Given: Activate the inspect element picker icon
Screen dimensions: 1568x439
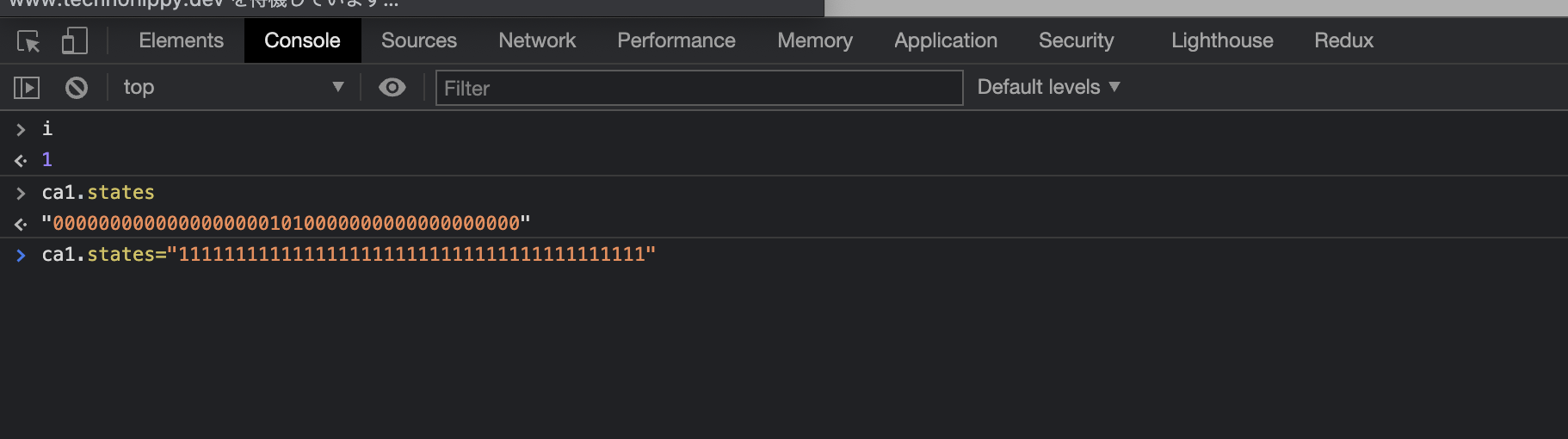Looking at the screenshot, I should click(28, 40).
